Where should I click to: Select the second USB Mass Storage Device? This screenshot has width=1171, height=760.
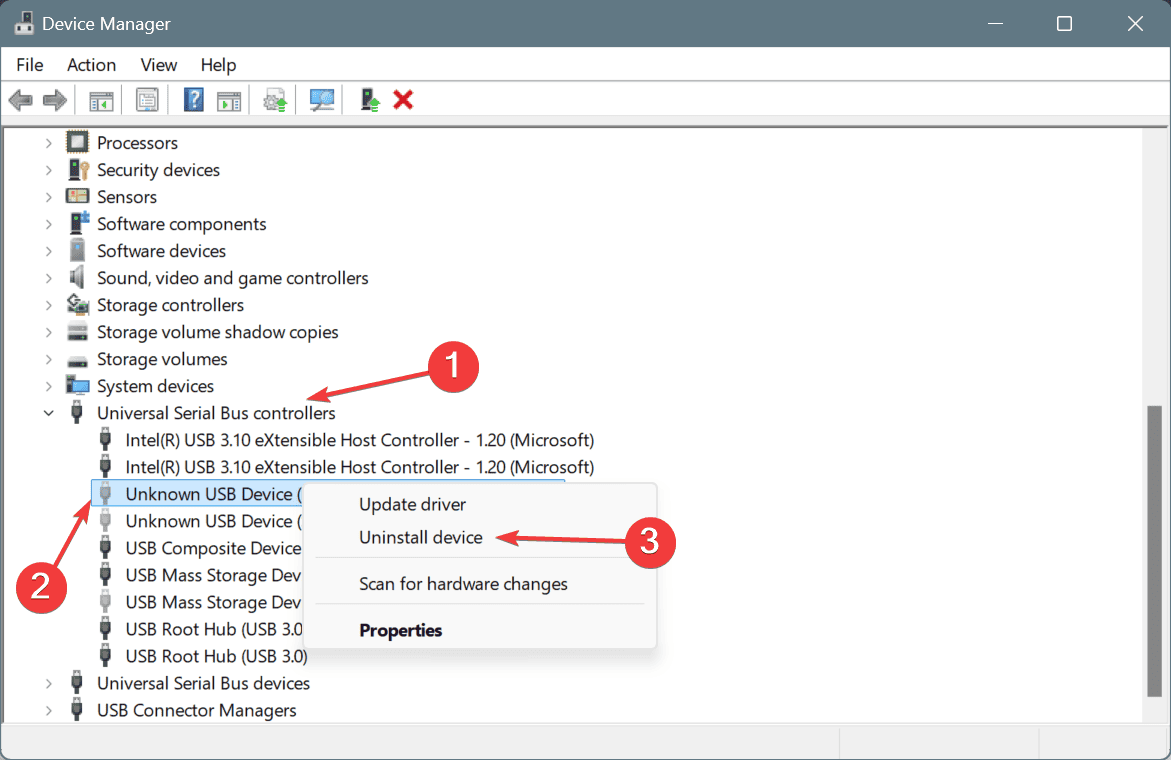coord(214,602)
